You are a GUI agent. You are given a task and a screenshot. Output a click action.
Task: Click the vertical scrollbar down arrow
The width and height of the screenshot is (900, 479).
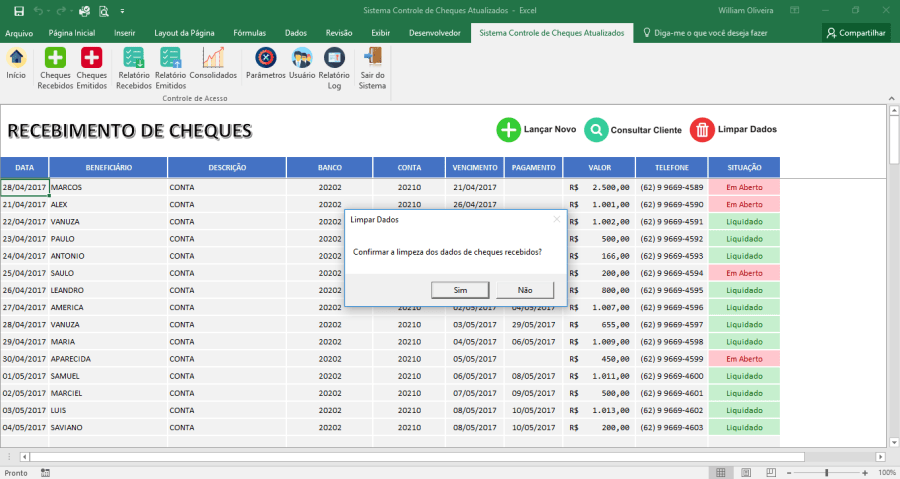click(894, 442)
